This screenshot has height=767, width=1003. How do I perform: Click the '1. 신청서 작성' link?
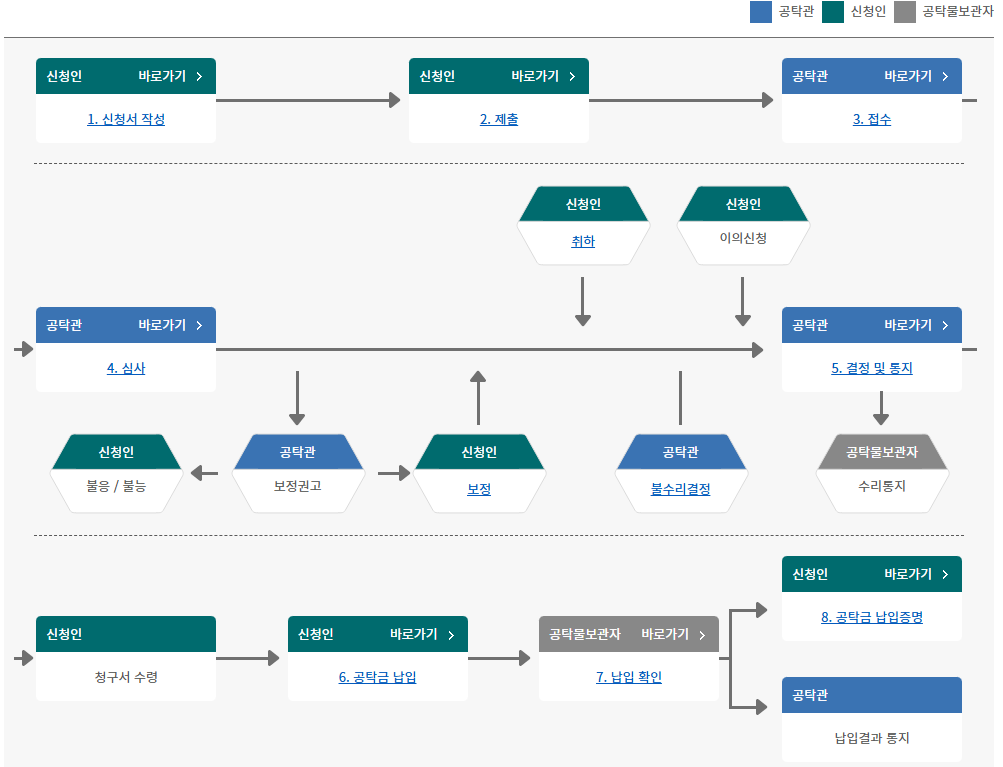(x=126, y=119)
